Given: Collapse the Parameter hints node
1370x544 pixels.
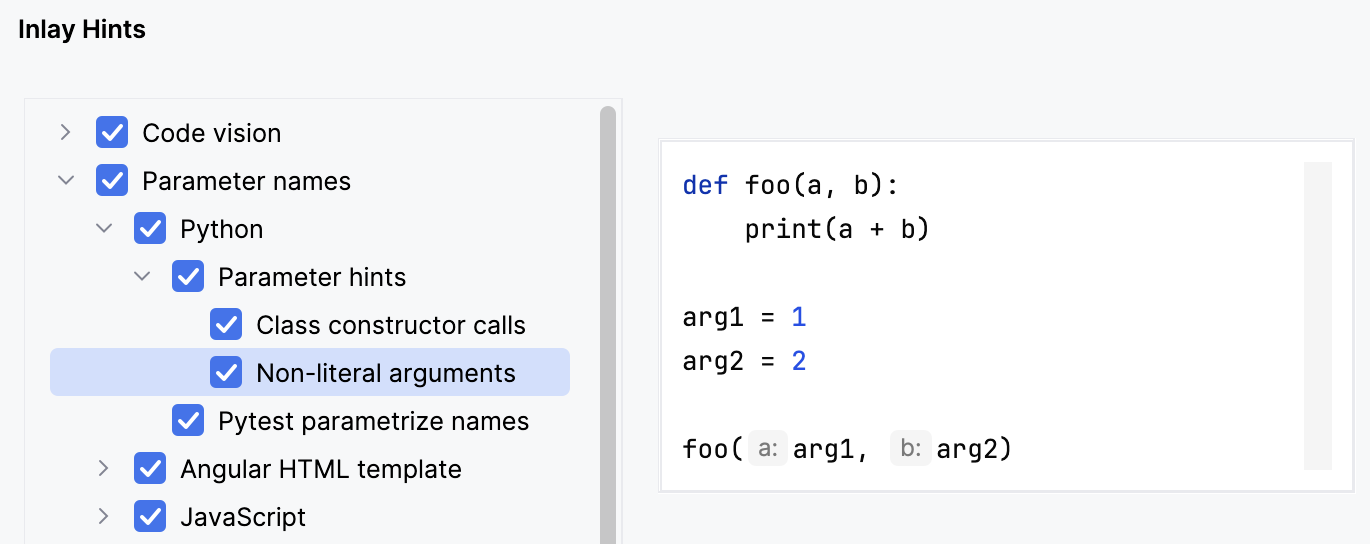Looking at the screenshot, I should [x=142, y=277].
